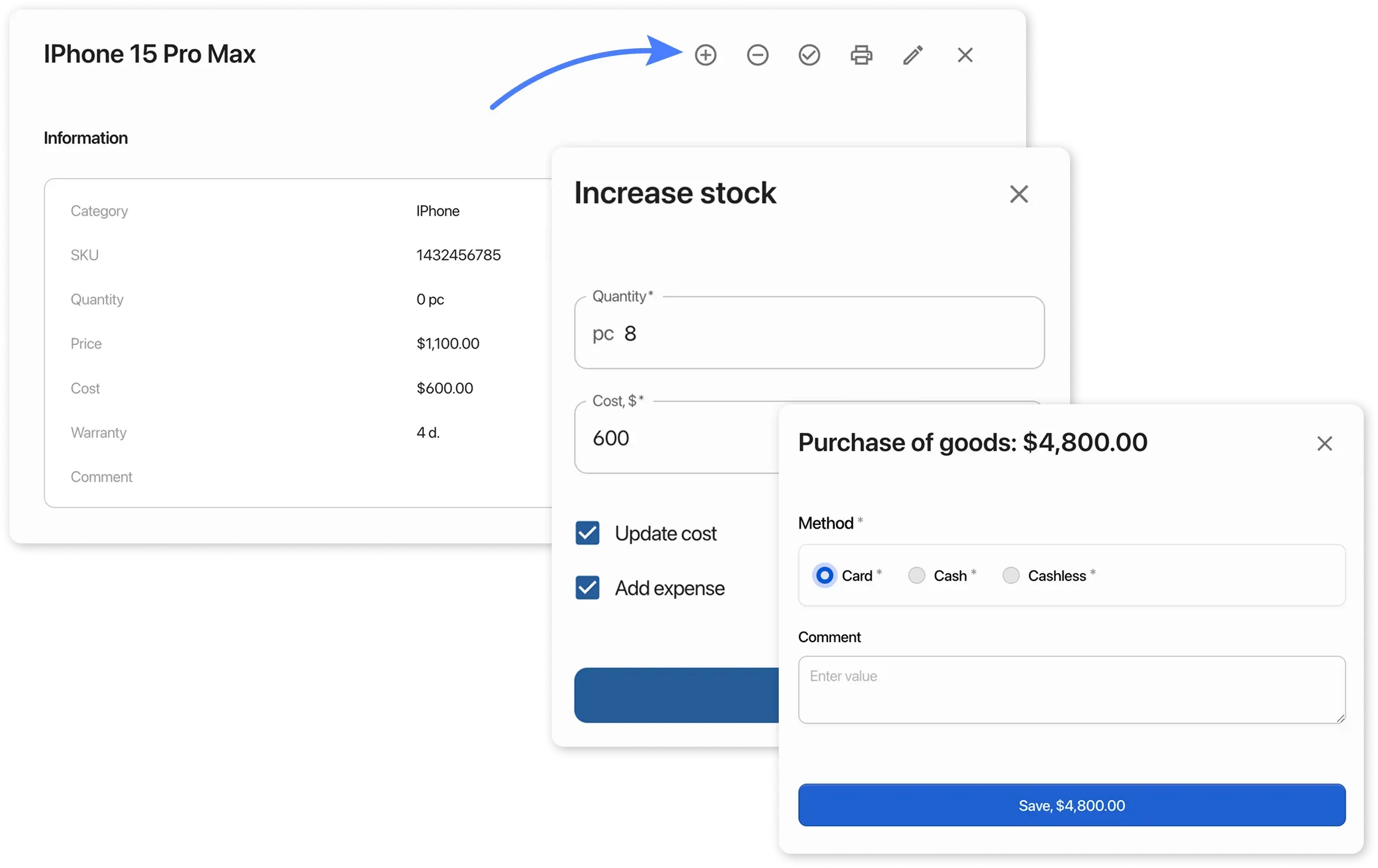
Task: Click the Save, $4,800.00 button
Action: pyautogui.click(x=1071, y=805)
